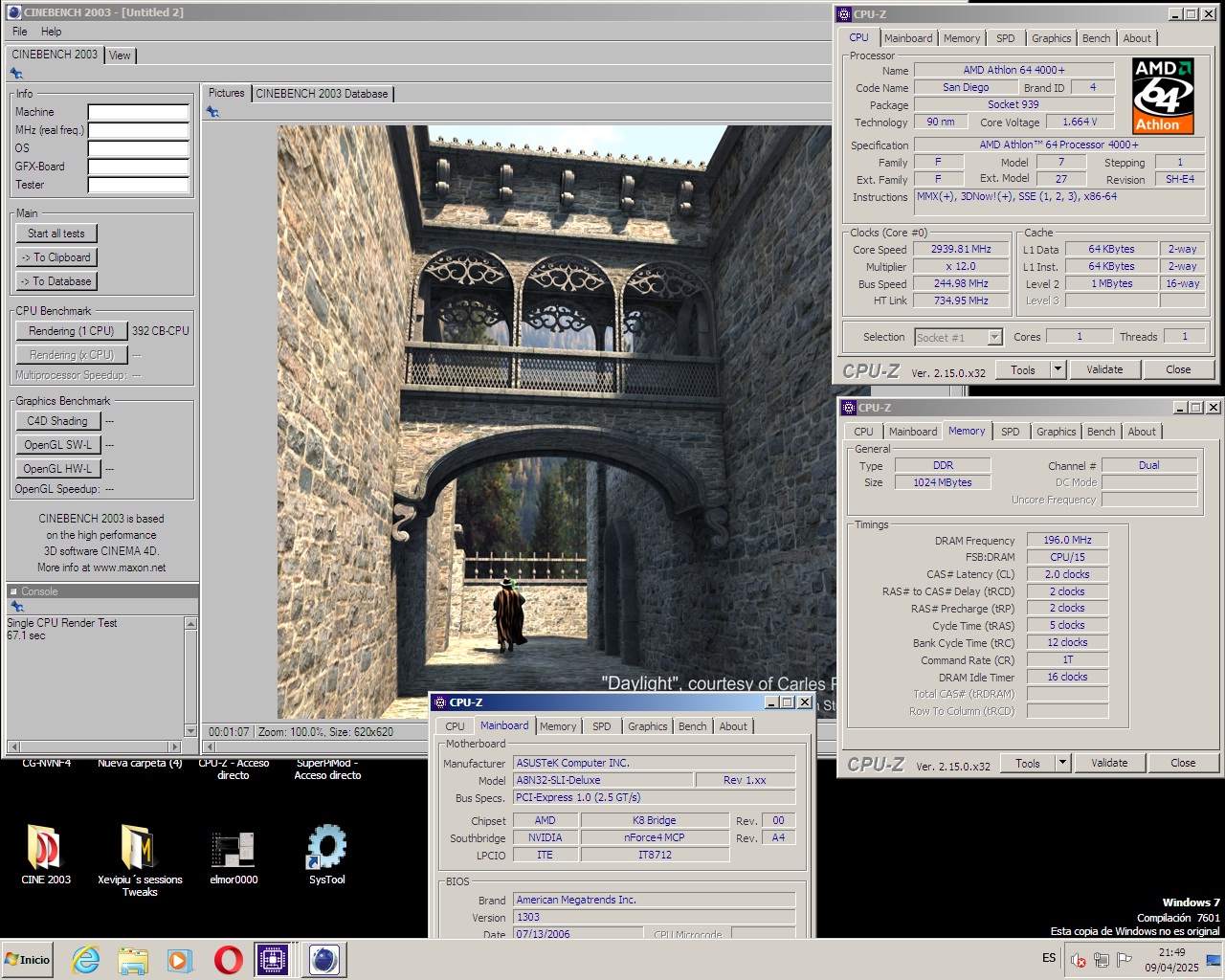This screenshot has width=1225, height=980.
Task: Switch to CPU-Z taskbar icon
Action: (273, 959)
